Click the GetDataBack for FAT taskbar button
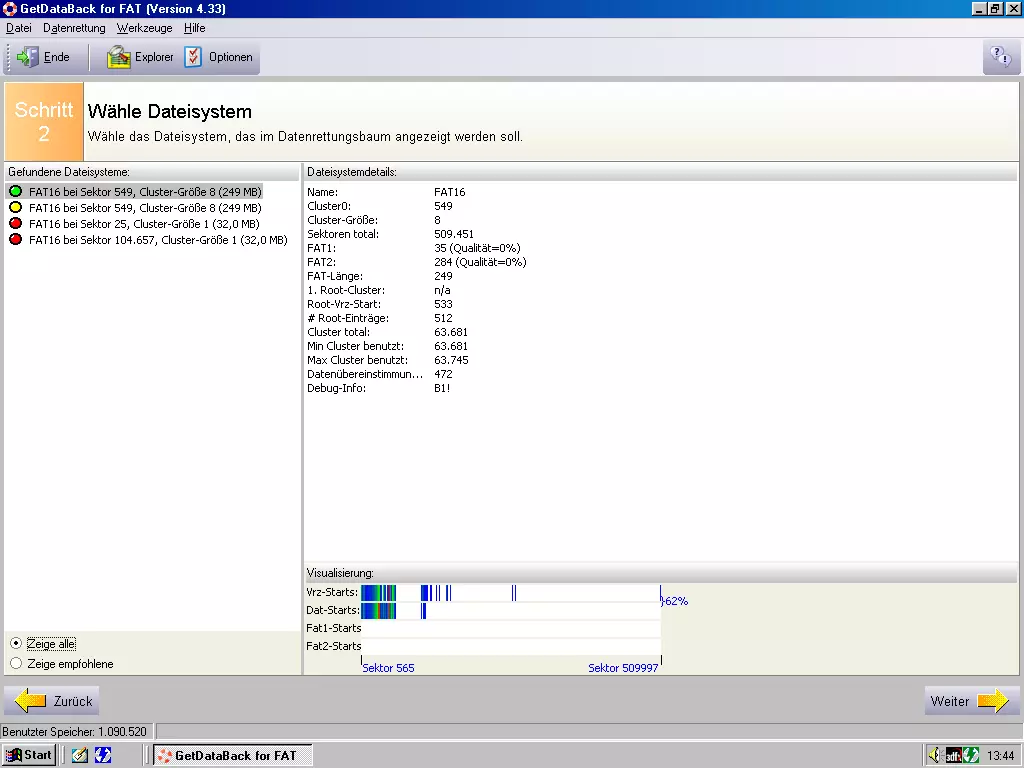1024x768 pixels. click(233, 755)
